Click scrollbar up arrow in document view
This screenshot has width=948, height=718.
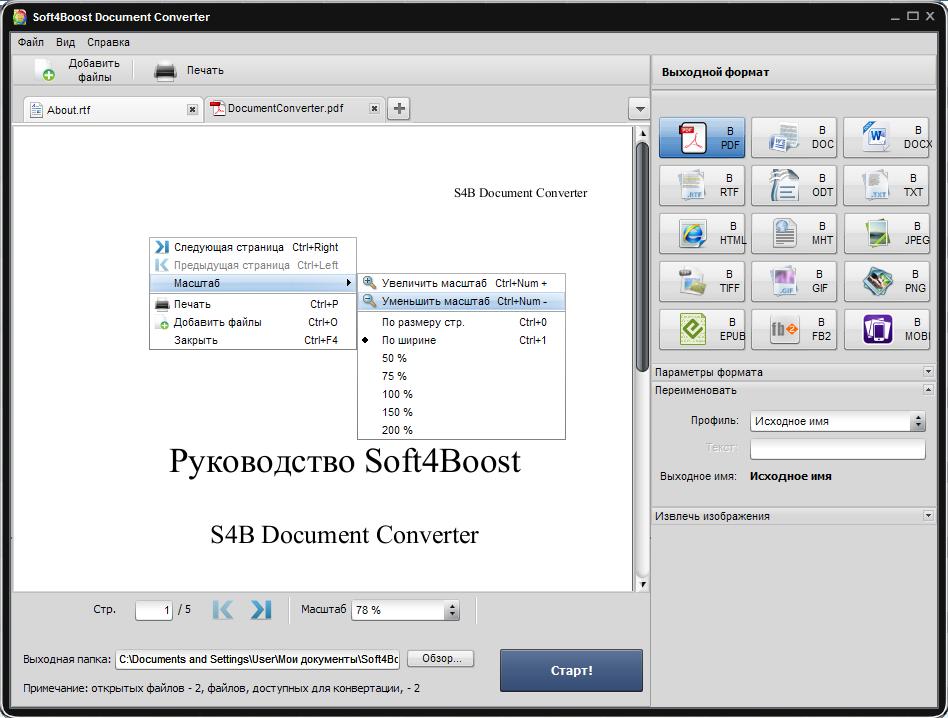[x=642, y=133]
